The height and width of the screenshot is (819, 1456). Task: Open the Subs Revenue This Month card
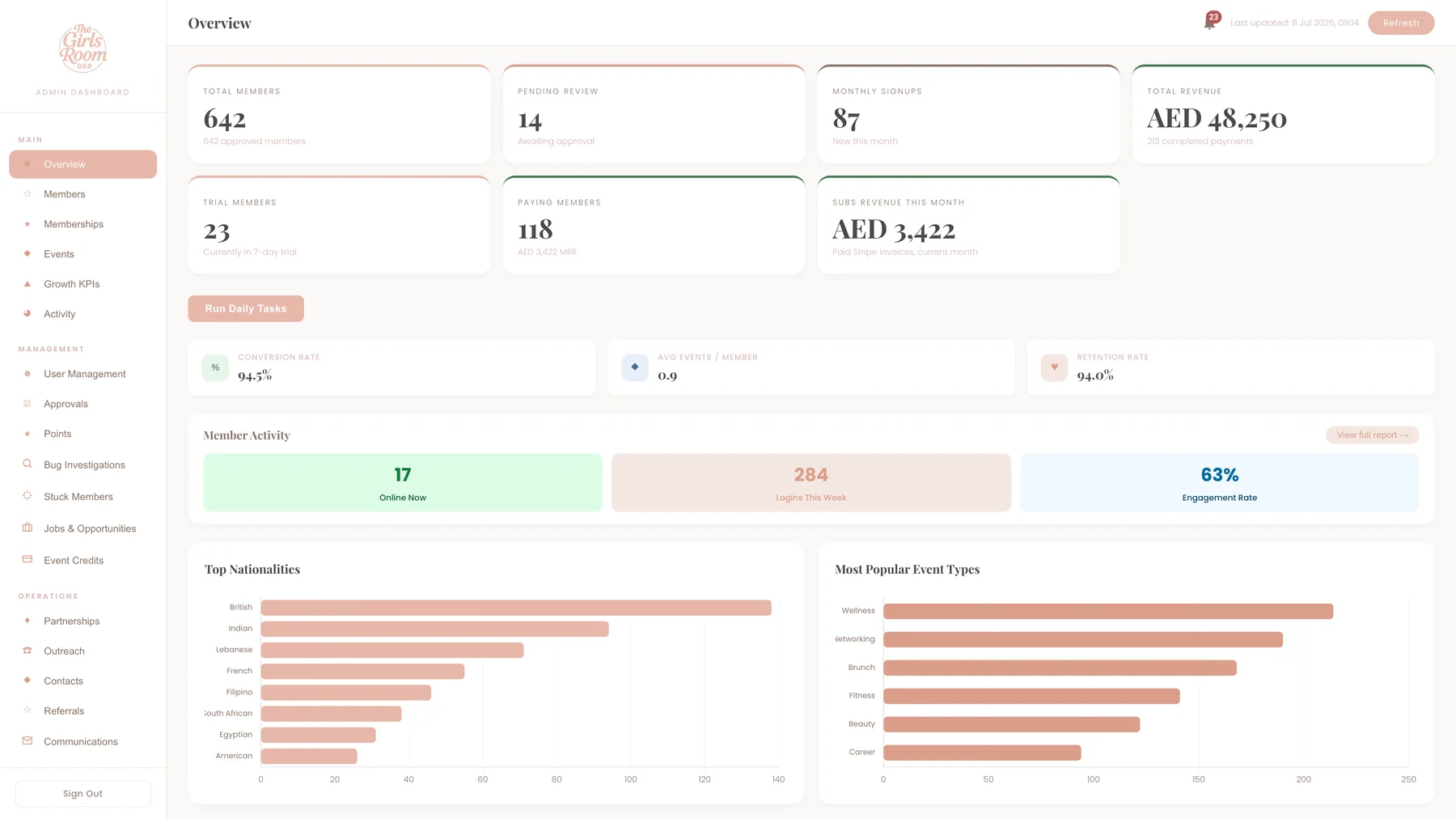[969, 225]
